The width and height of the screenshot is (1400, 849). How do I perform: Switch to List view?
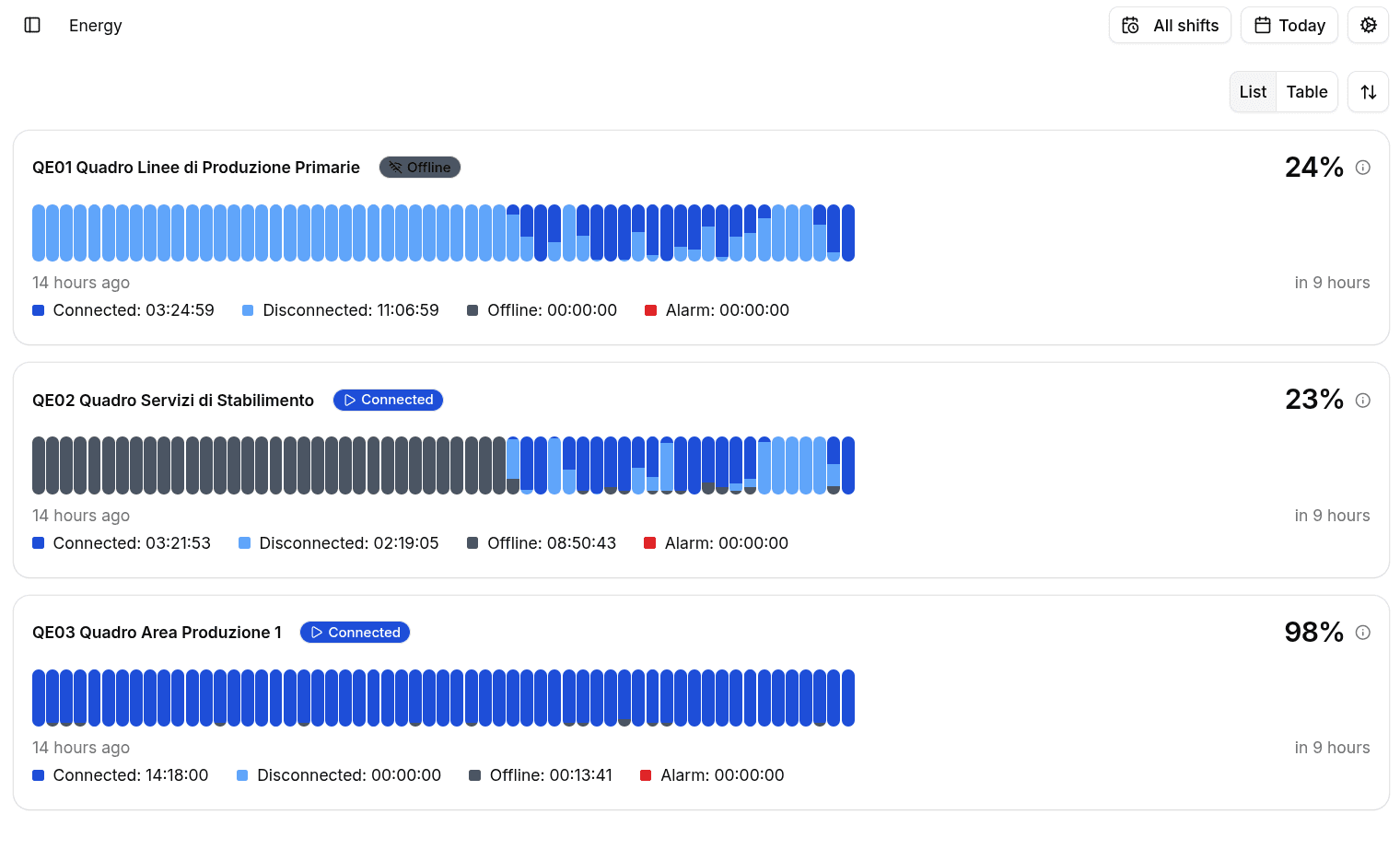tap(1253, 92)
